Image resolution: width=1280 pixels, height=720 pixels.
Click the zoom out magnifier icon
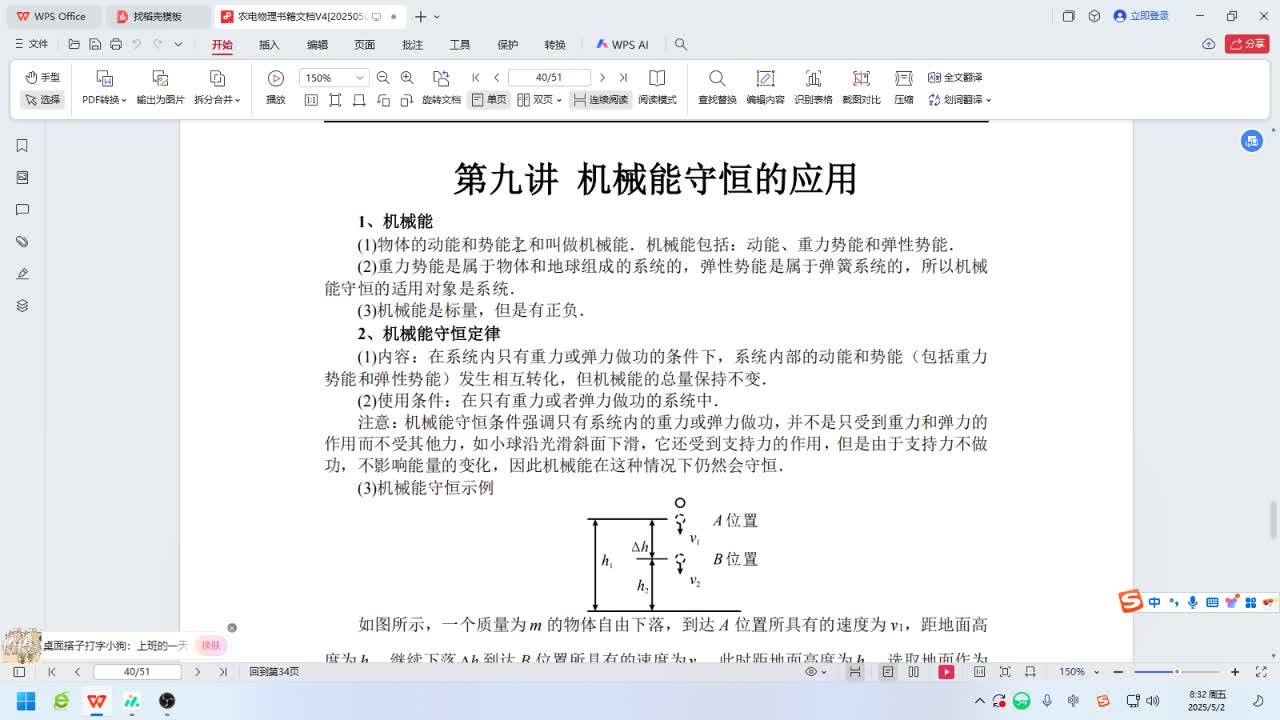coord(384,78)
